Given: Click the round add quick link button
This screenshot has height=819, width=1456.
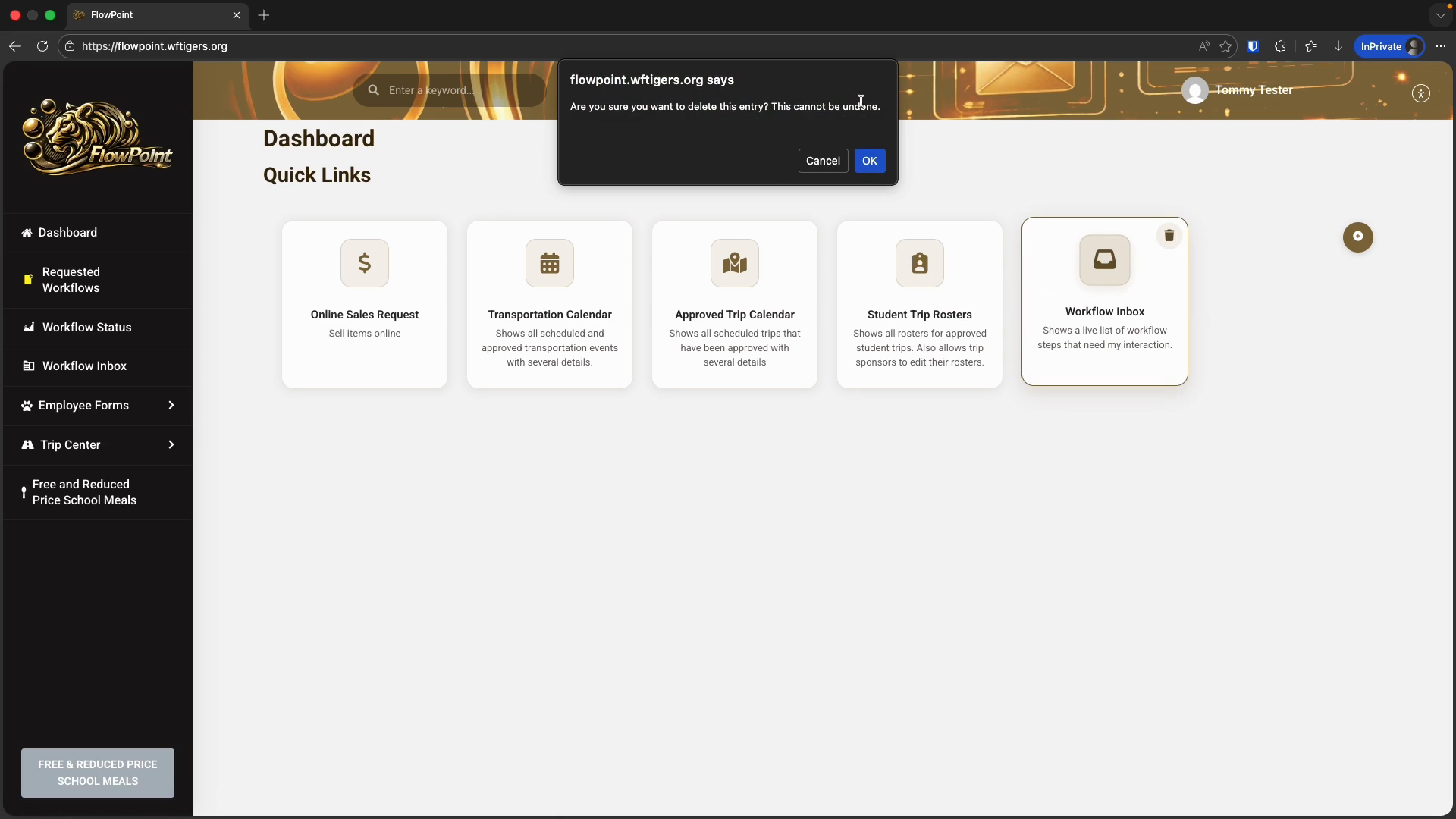Looking at the screenshot, I should [x=1357, y=237].
